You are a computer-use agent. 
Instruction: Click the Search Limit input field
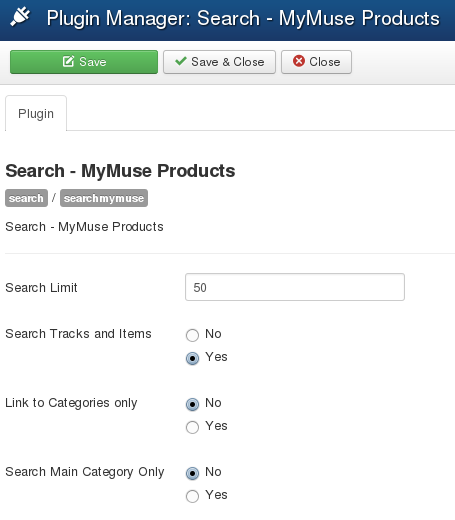tap(295, 287)
